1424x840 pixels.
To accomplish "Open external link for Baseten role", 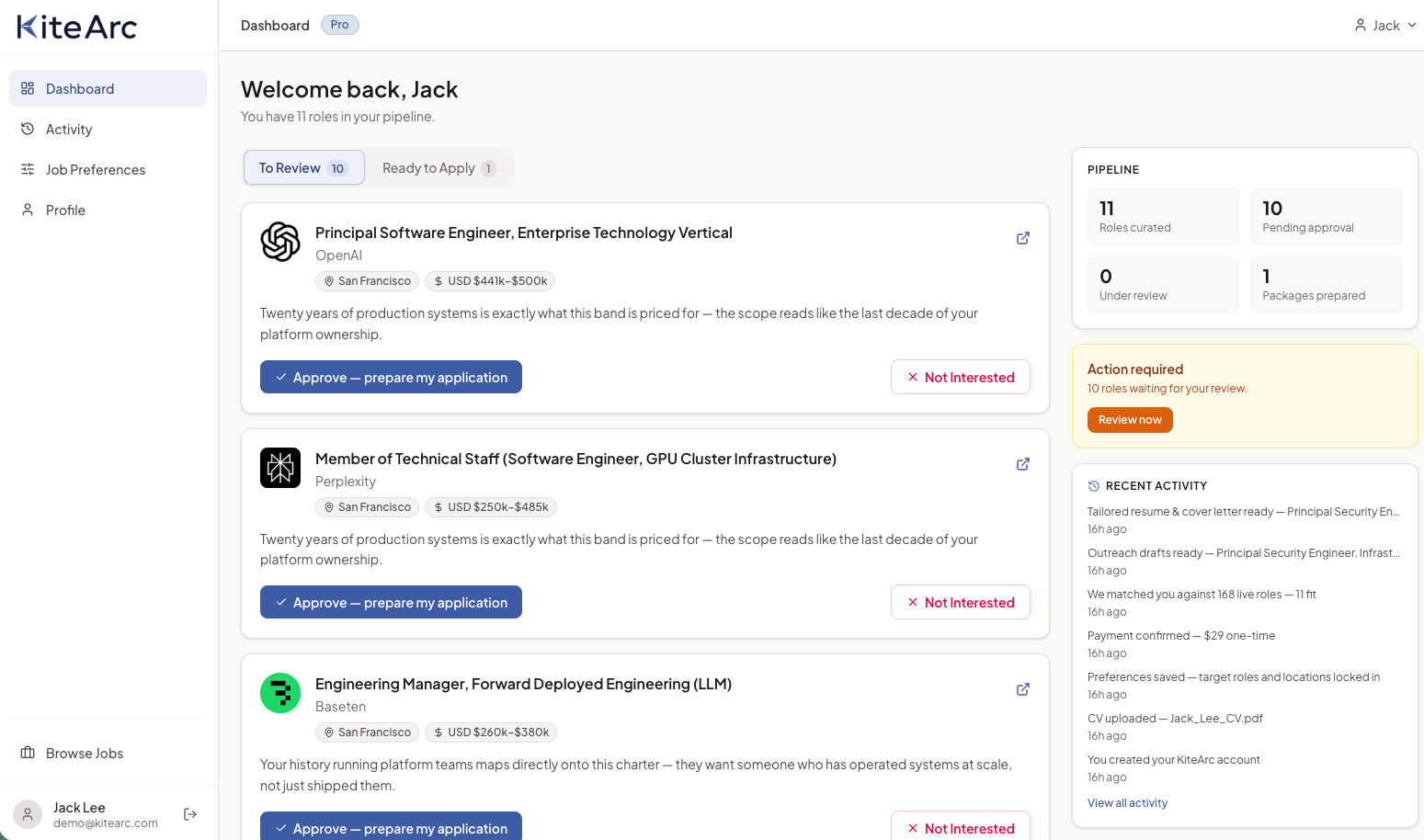I will [x=1022, y=689].
